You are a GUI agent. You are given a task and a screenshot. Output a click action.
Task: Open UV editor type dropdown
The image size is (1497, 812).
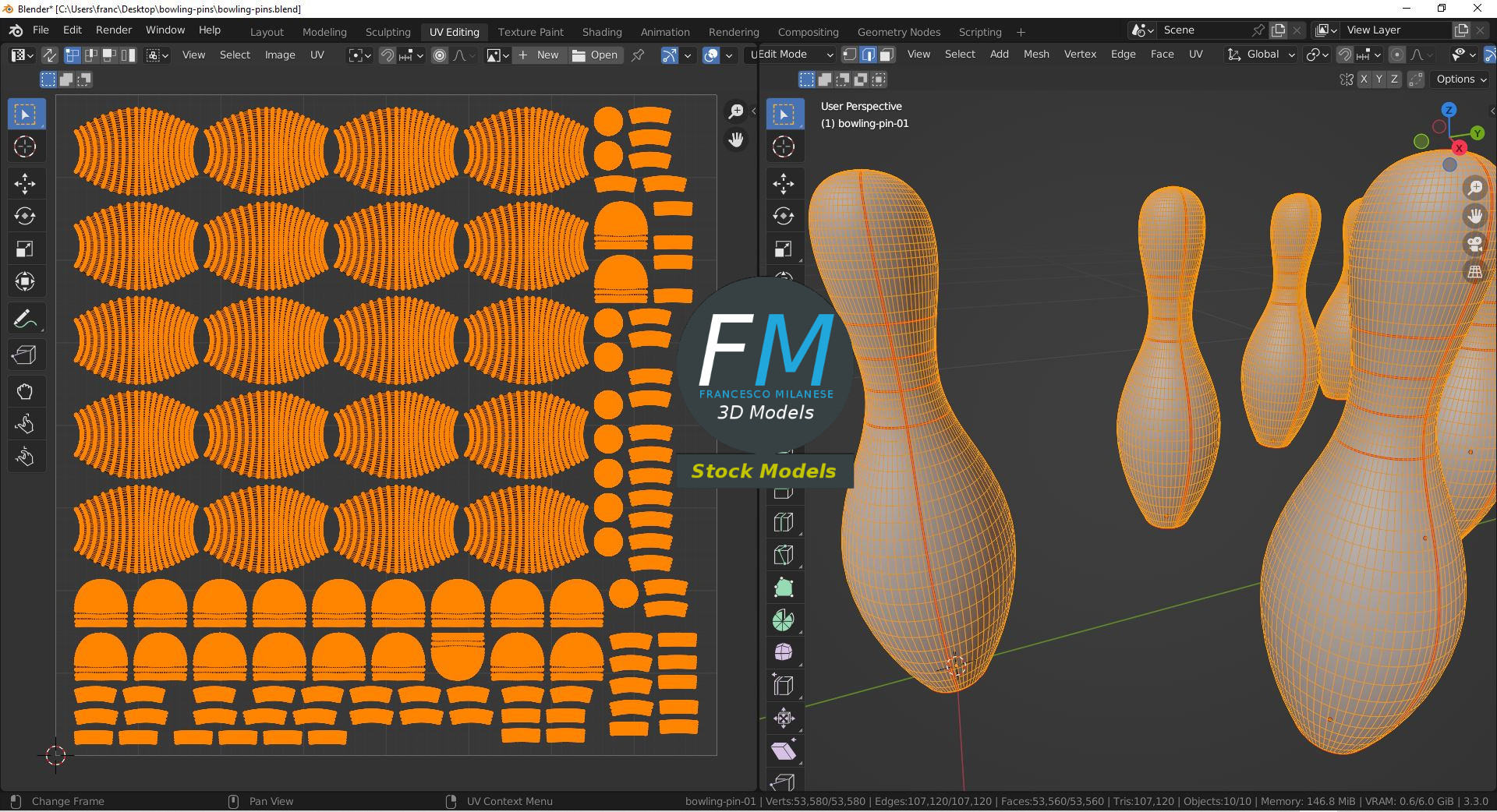click(21, 55)
